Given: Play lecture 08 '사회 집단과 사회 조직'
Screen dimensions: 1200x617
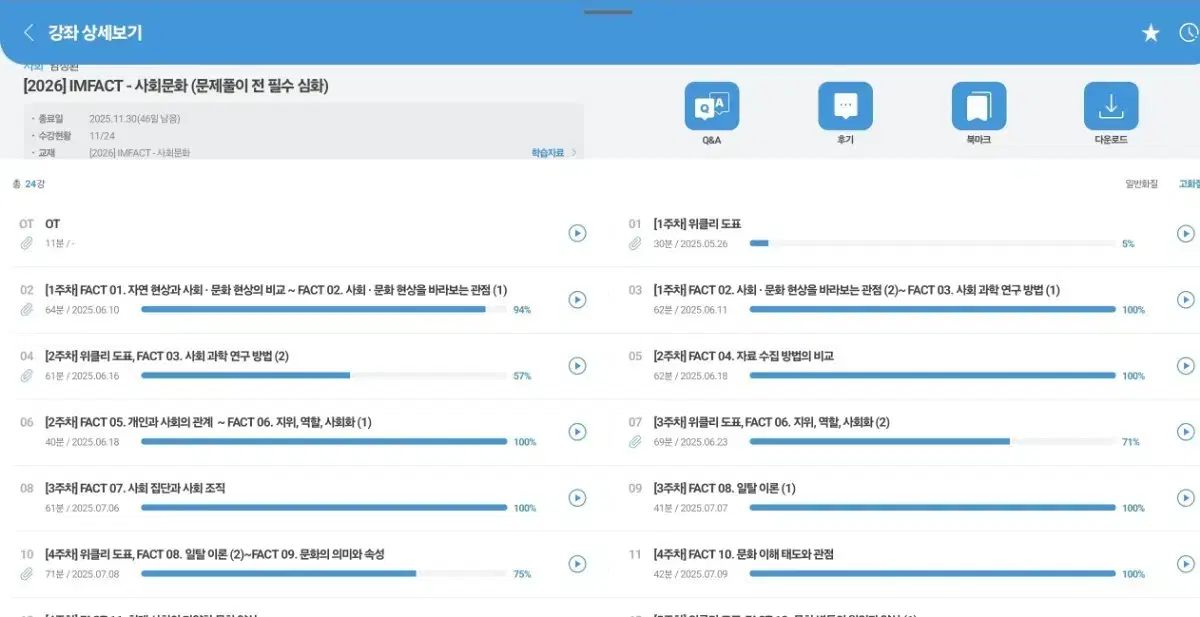Looking at the screenshot, I should click(577, 497).
